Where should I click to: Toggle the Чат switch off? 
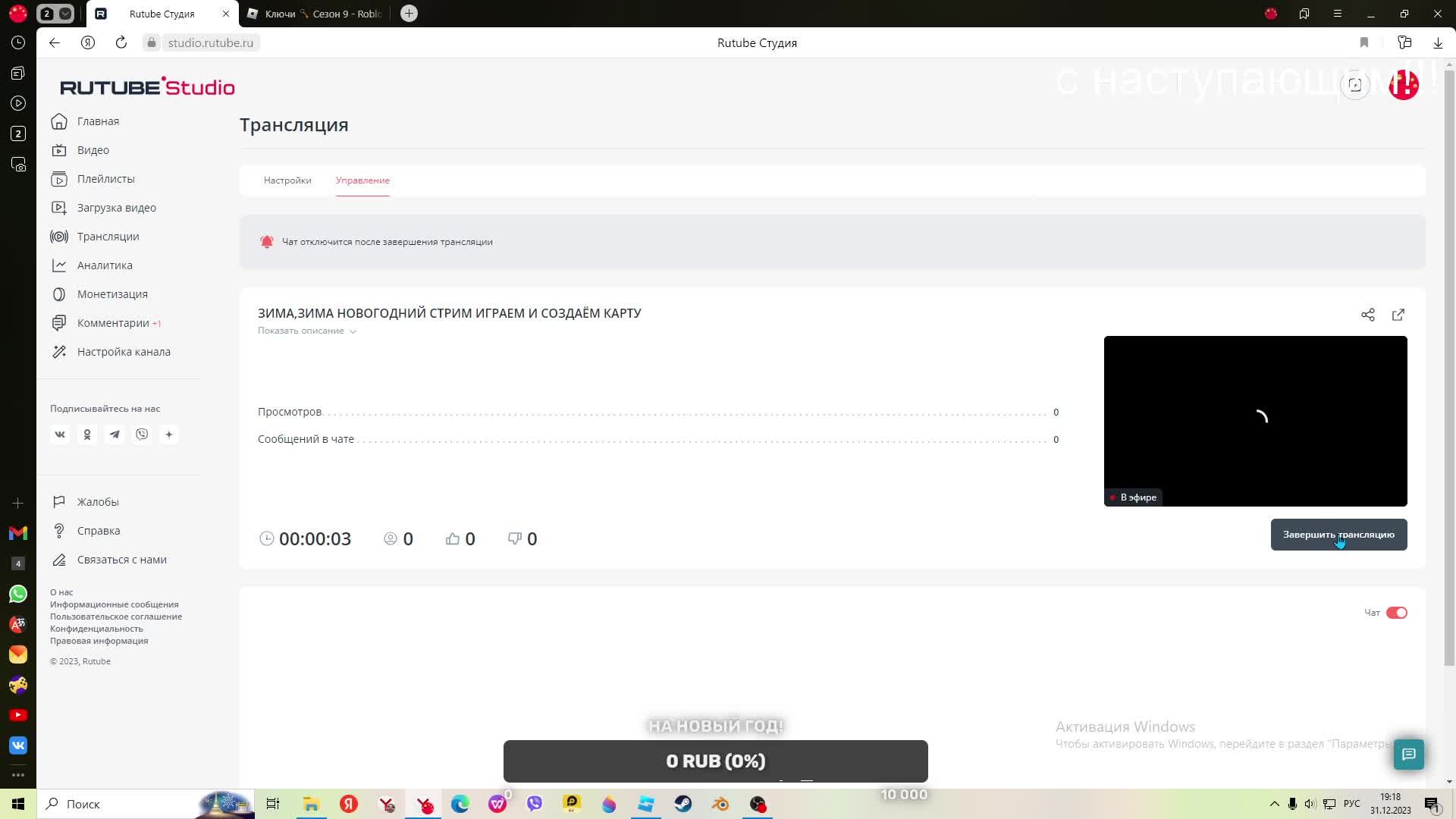click(x=1396, y=613)
